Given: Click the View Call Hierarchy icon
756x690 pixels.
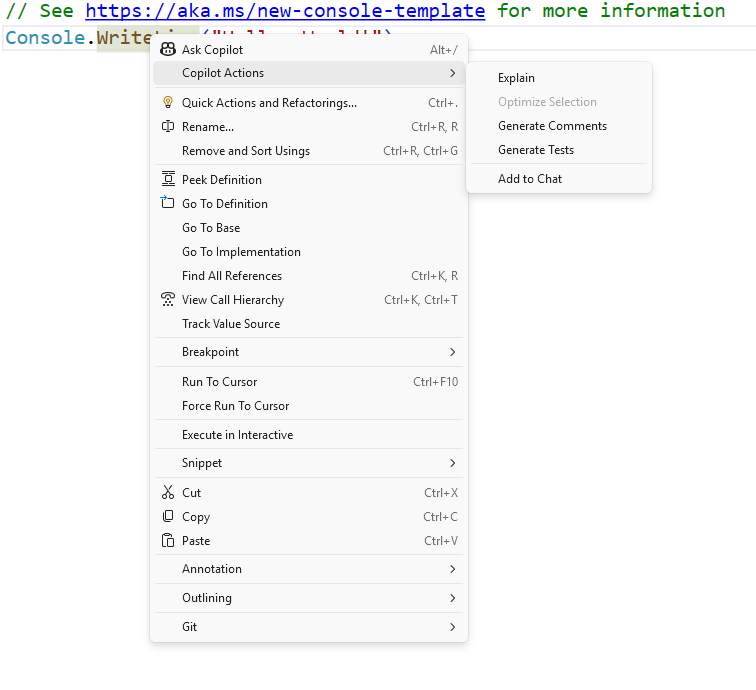Looking at the screenshot, I should click(x=168, y=299).
